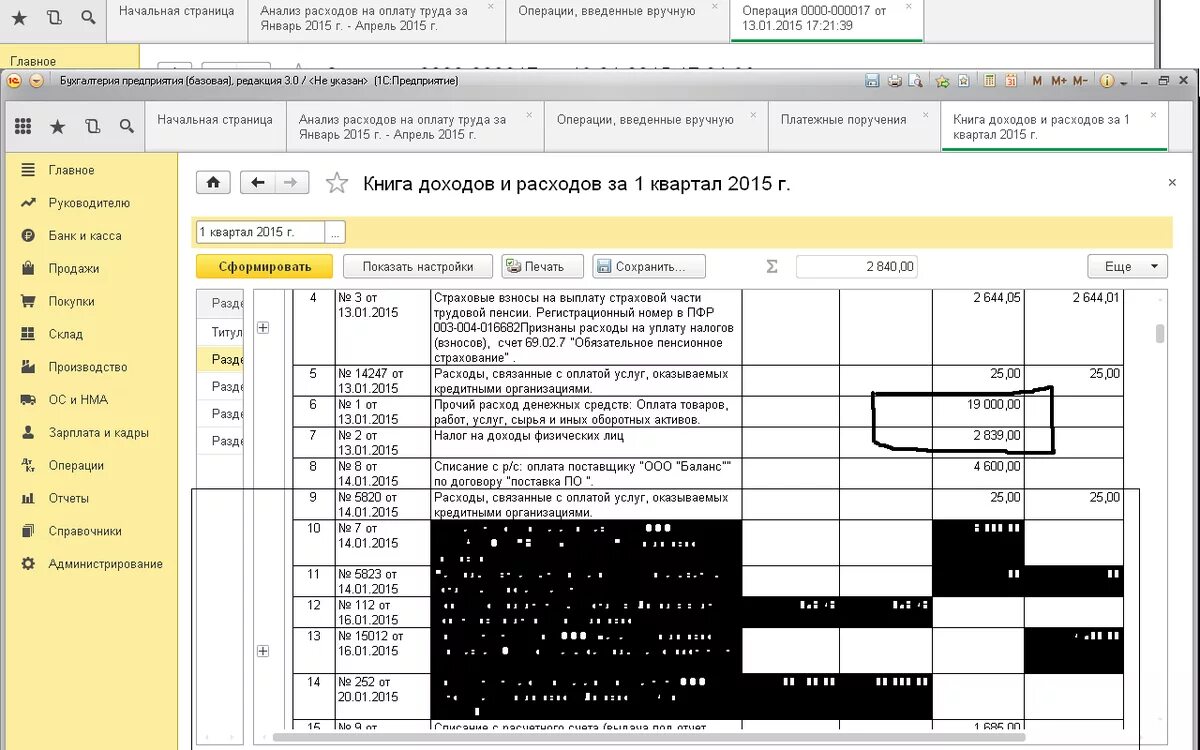Click the 1C logo in title bar
The width and height of the screenshot is (1200, 750).
coord(14,81)
